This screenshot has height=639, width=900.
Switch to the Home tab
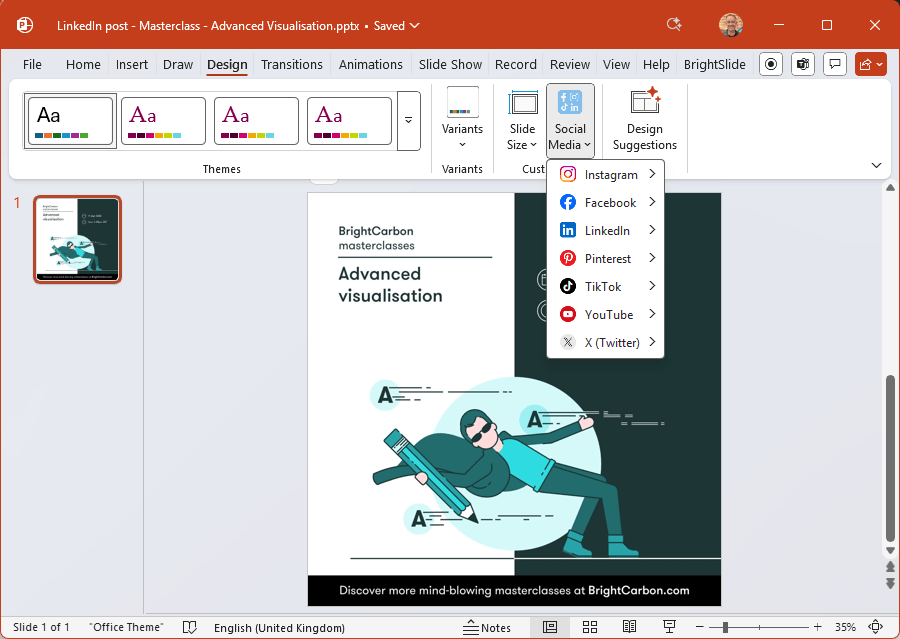(x=83, y=64)
